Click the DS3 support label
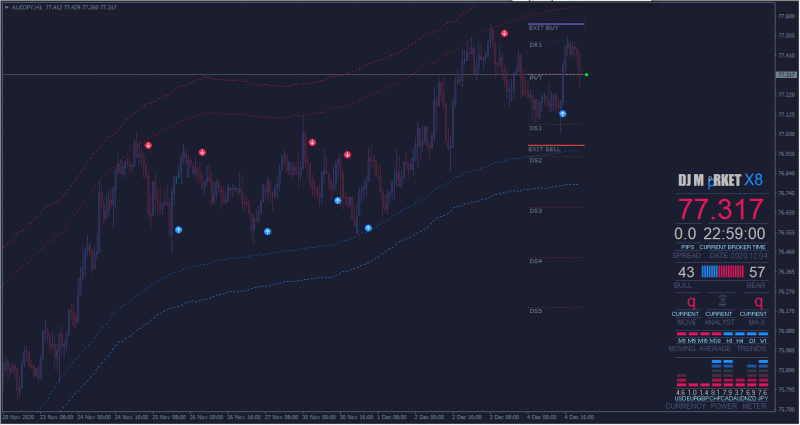 coord(535,211)
